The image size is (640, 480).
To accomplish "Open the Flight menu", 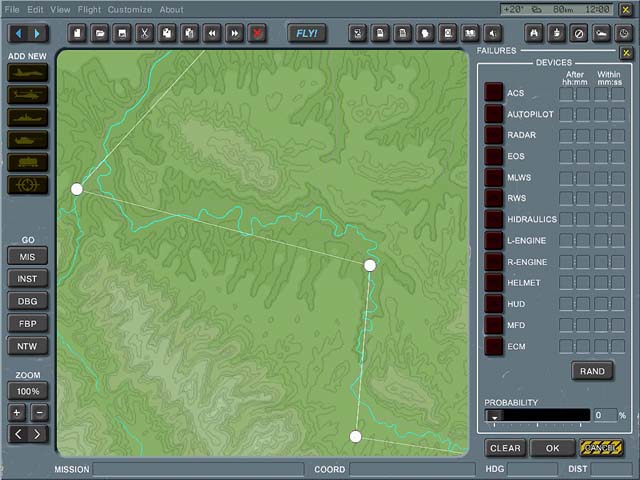I will click(x=89, y=9).
